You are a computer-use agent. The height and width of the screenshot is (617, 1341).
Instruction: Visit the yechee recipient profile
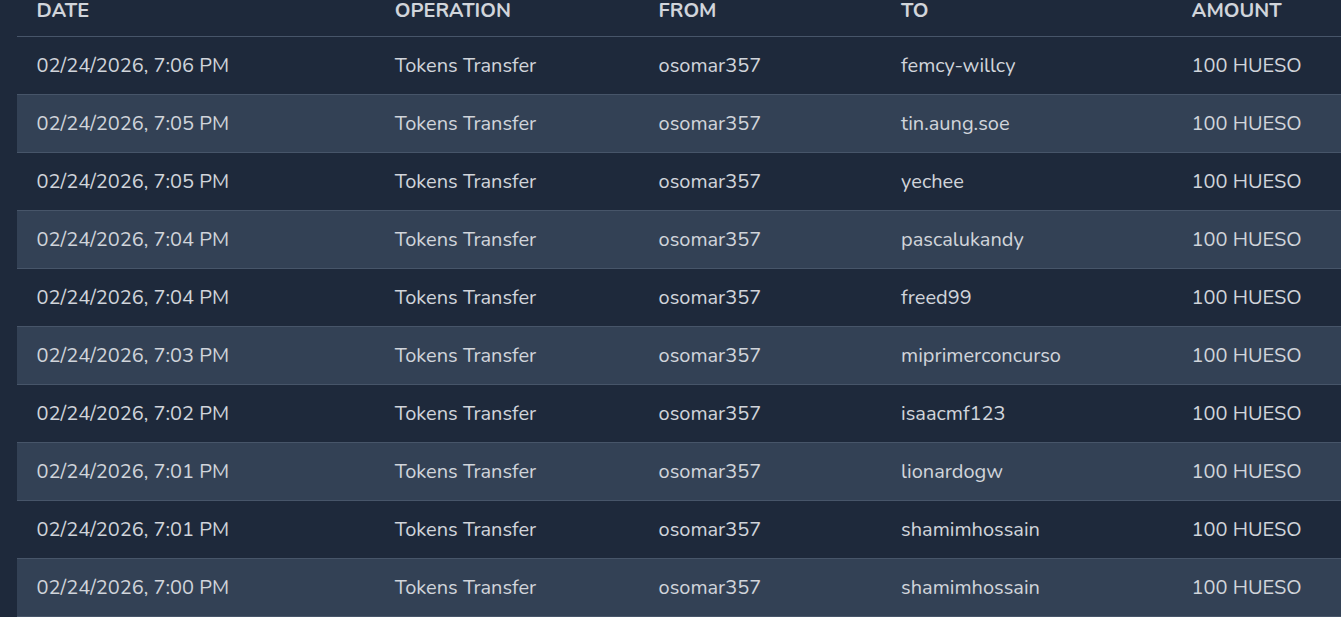click(932, 182)
